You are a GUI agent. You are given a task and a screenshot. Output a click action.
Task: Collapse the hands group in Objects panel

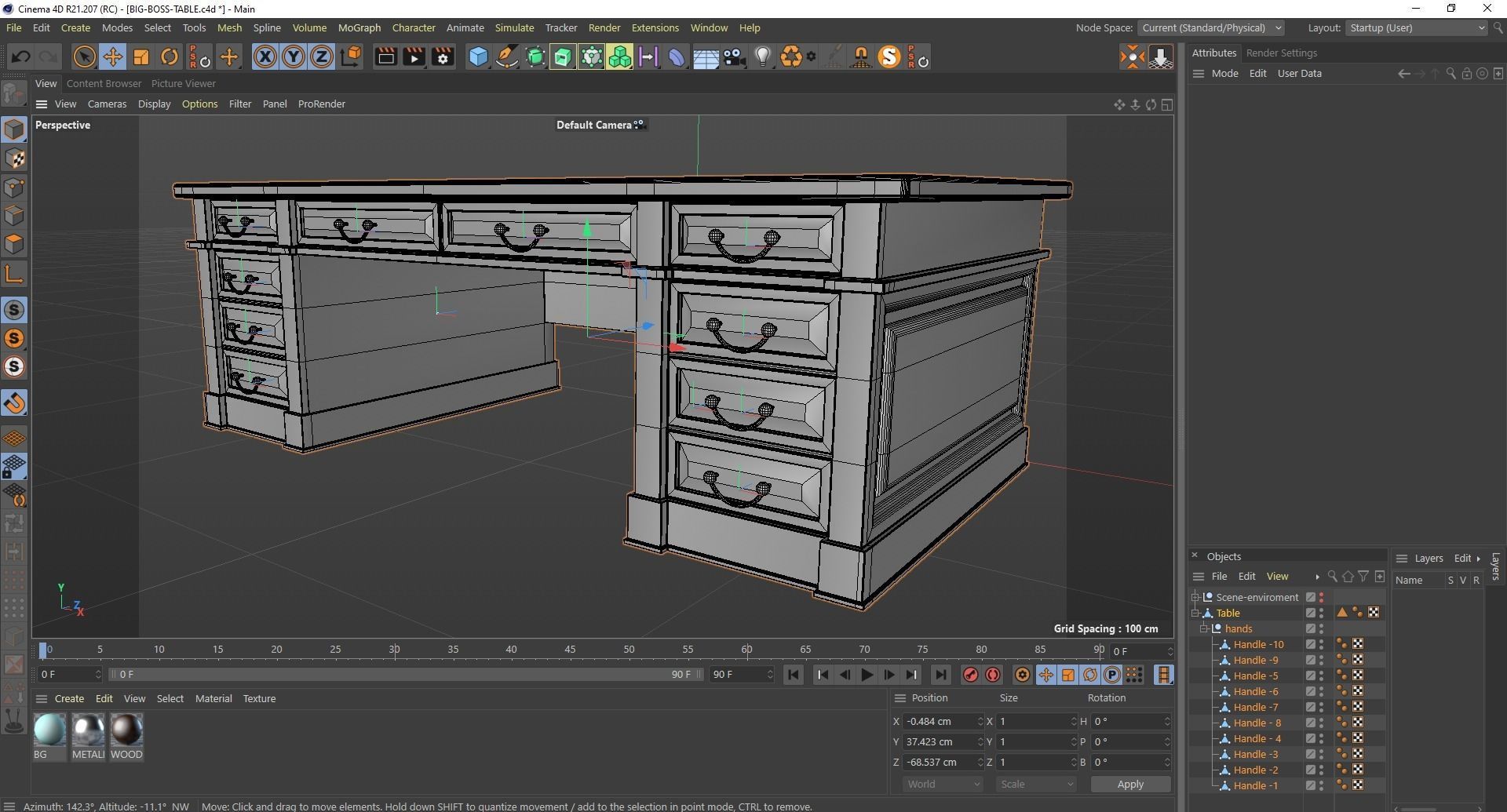coord(1203,628)
